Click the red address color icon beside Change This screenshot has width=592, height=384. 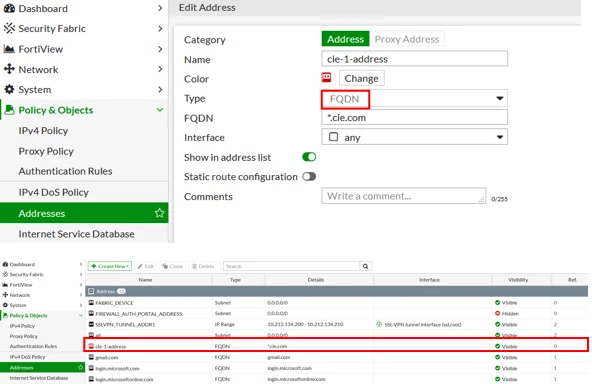tap(326, 78)
